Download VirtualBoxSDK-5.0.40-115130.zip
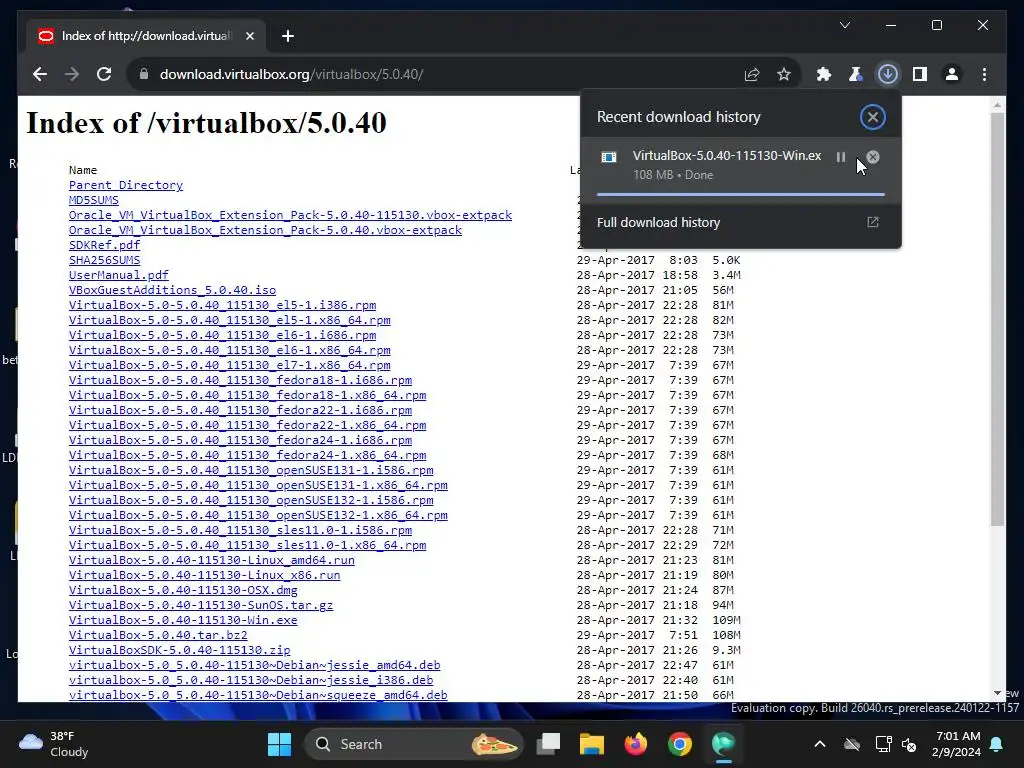Screen dimensions: 1024x768 pyautogui.click(x=179, y=650)
